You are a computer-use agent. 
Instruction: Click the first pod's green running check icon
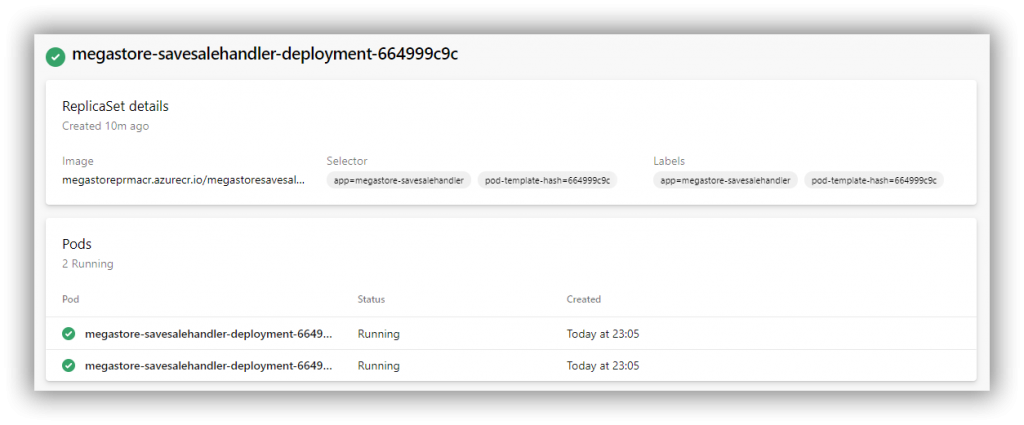tap(69, 334)
